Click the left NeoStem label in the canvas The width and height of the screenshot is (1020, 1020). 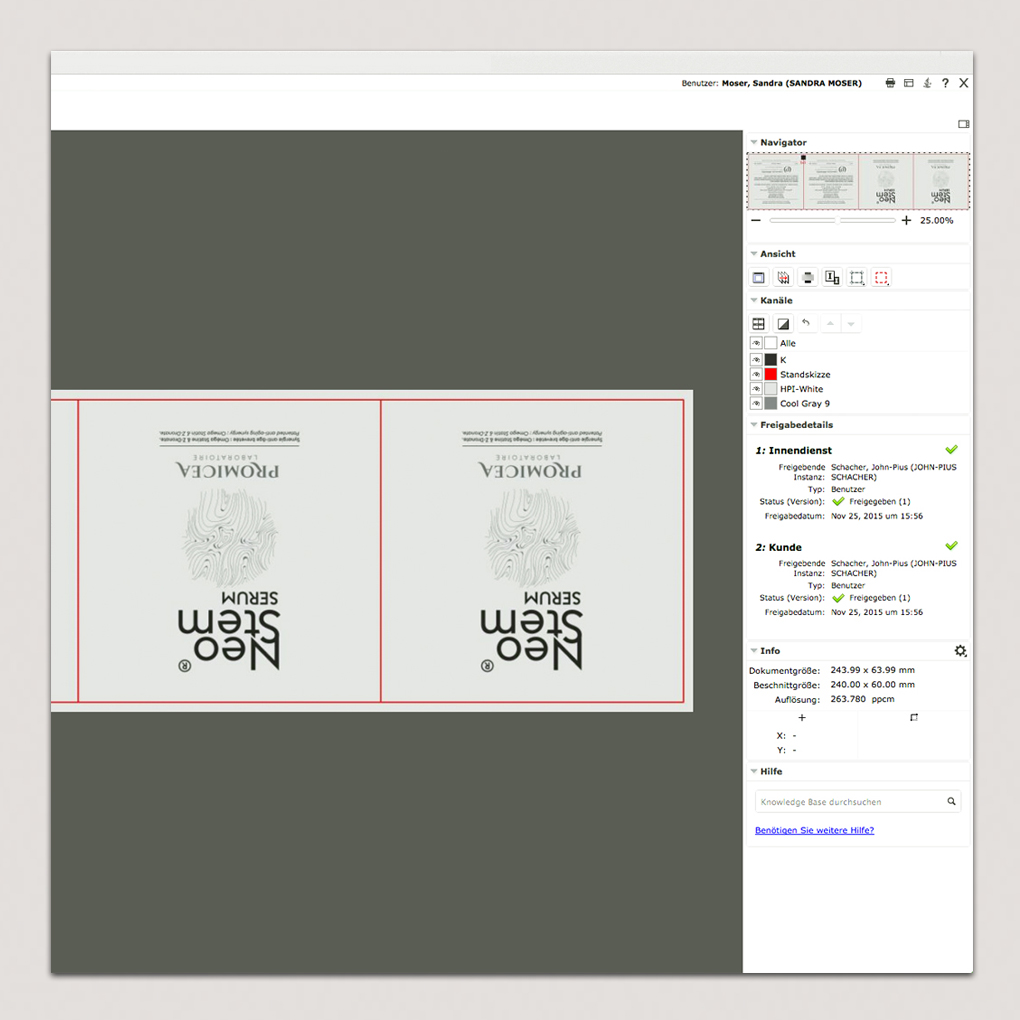[x=229, y=551]
